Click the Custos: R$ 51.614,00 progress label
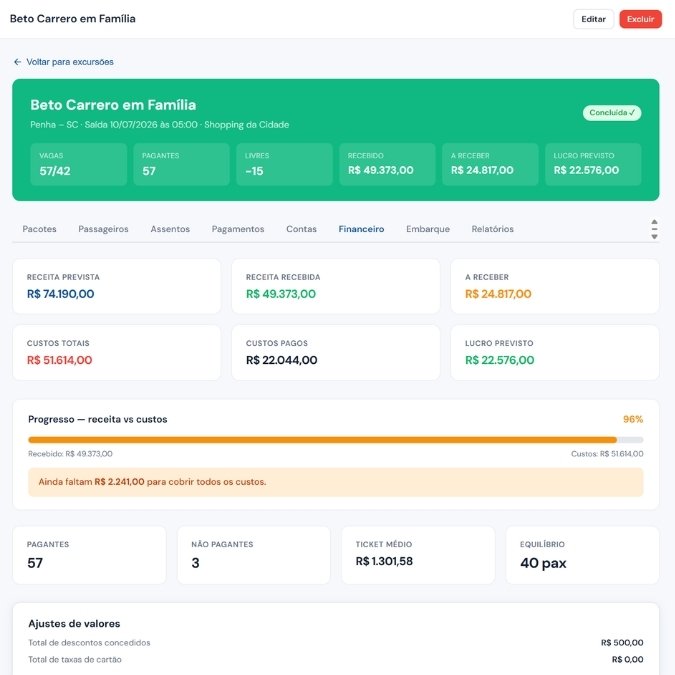This screenshot has height=675, width=675. click(x=607, y=454)
